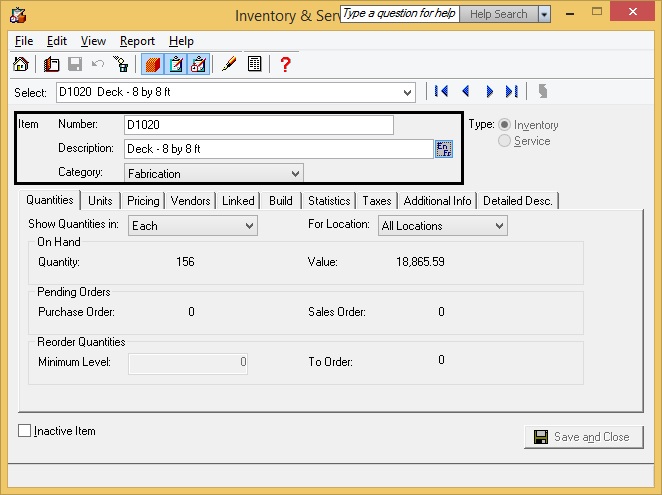Viewport: 662px width, 495px height.
Task: Click the red question mark Help icon
Action: coord(285,64)
